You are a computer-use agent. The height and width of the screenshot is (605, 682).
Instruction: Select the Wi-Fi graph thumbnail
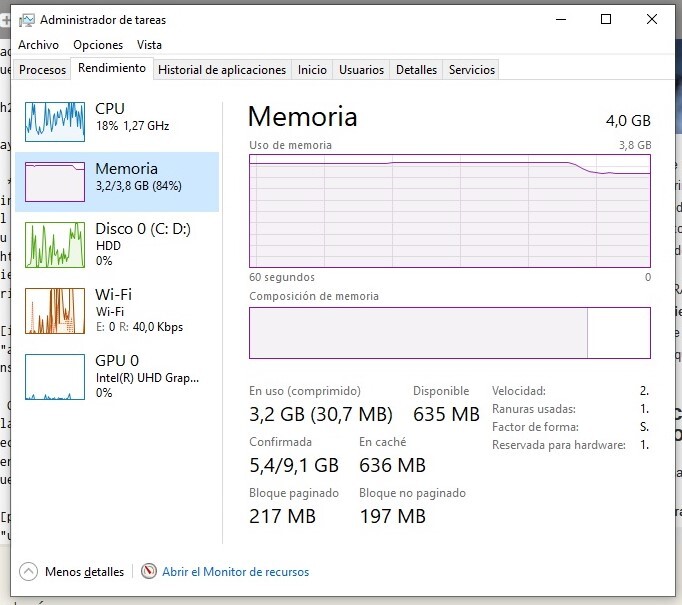tap(55, 311)
